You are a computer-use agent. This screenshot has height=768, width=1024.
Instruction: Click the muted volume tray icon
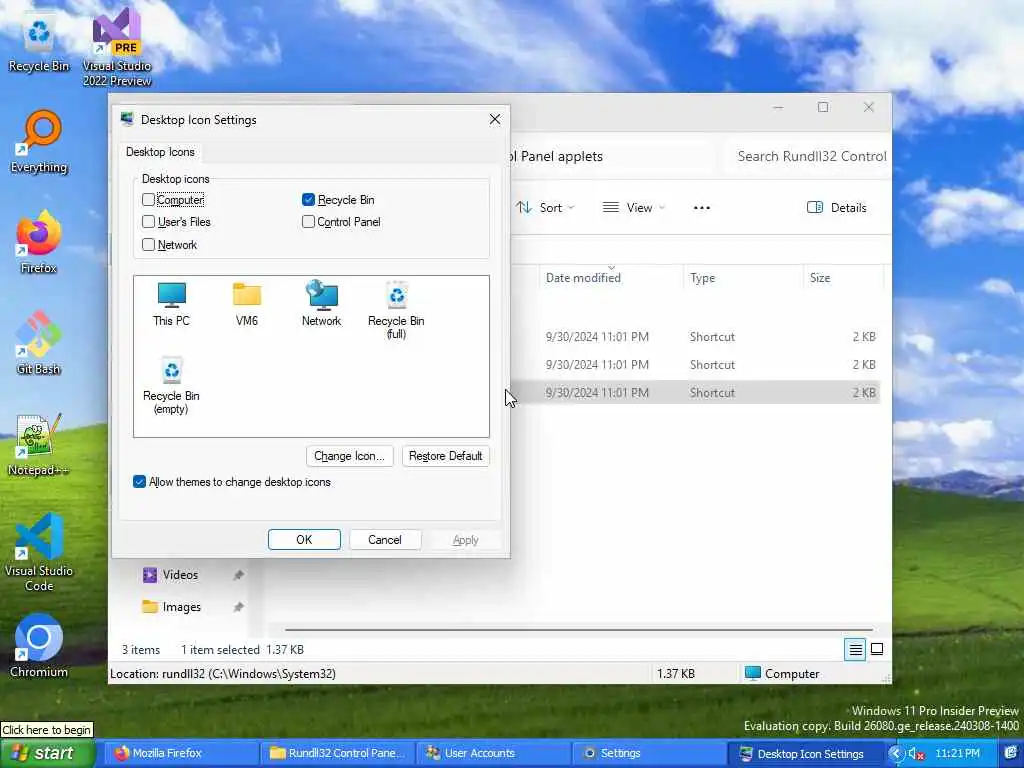916,754
